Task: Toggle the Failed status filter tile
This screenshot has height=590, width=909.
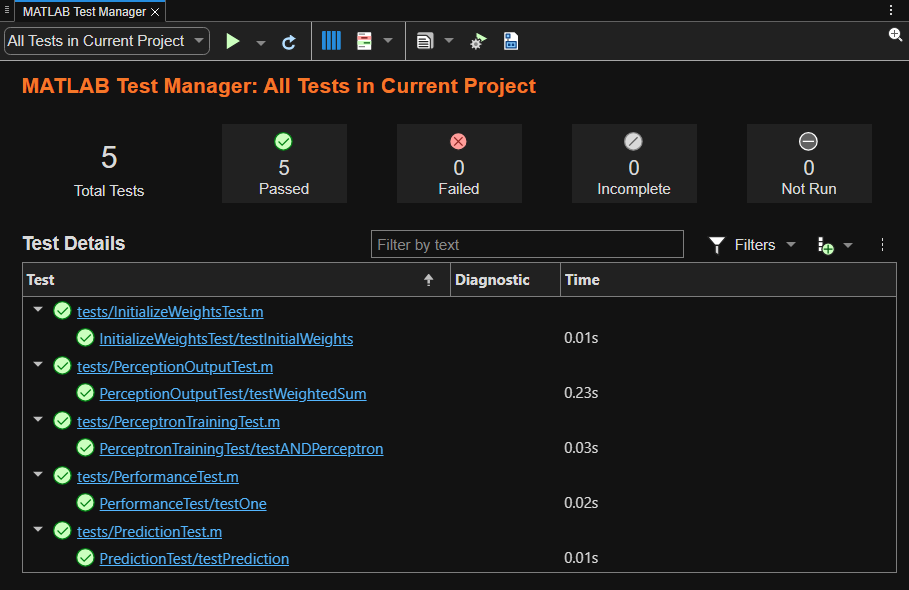Action: click(x=459, y=164)
